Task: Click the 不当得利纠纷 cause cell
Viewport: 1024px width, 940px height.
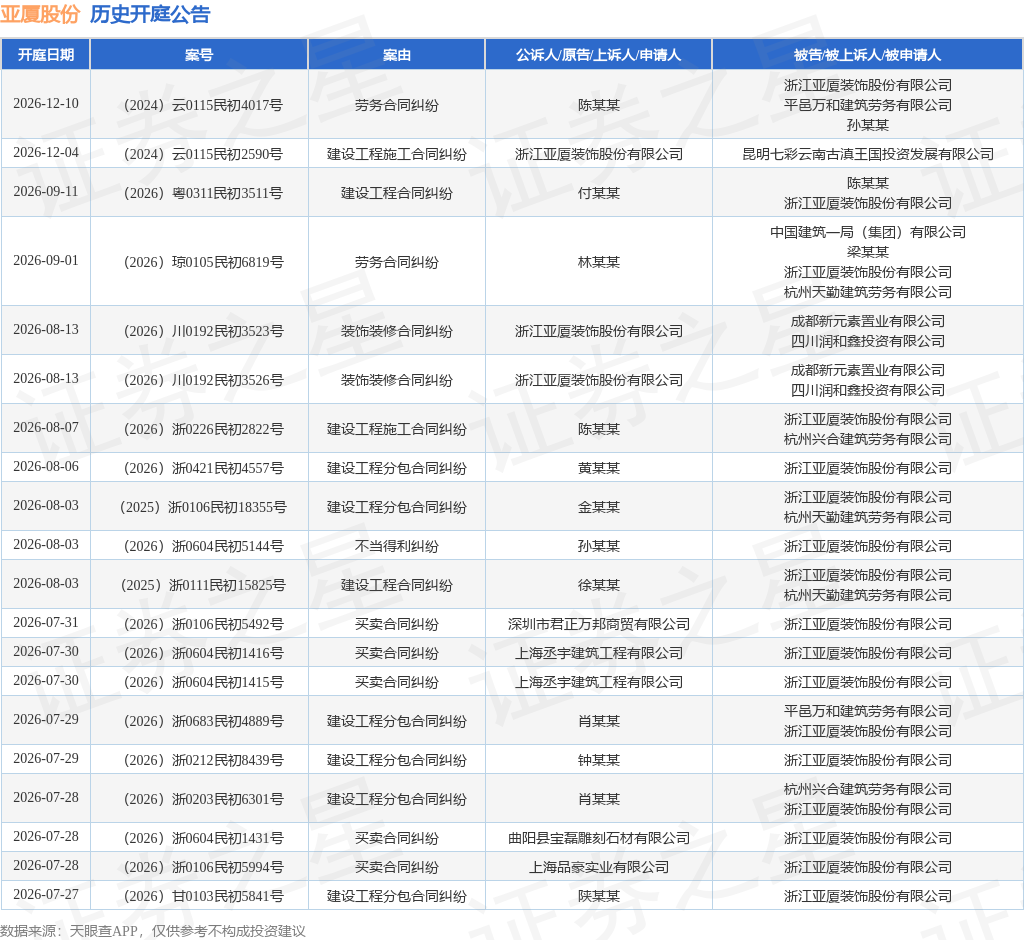Action: pos(396,546)
